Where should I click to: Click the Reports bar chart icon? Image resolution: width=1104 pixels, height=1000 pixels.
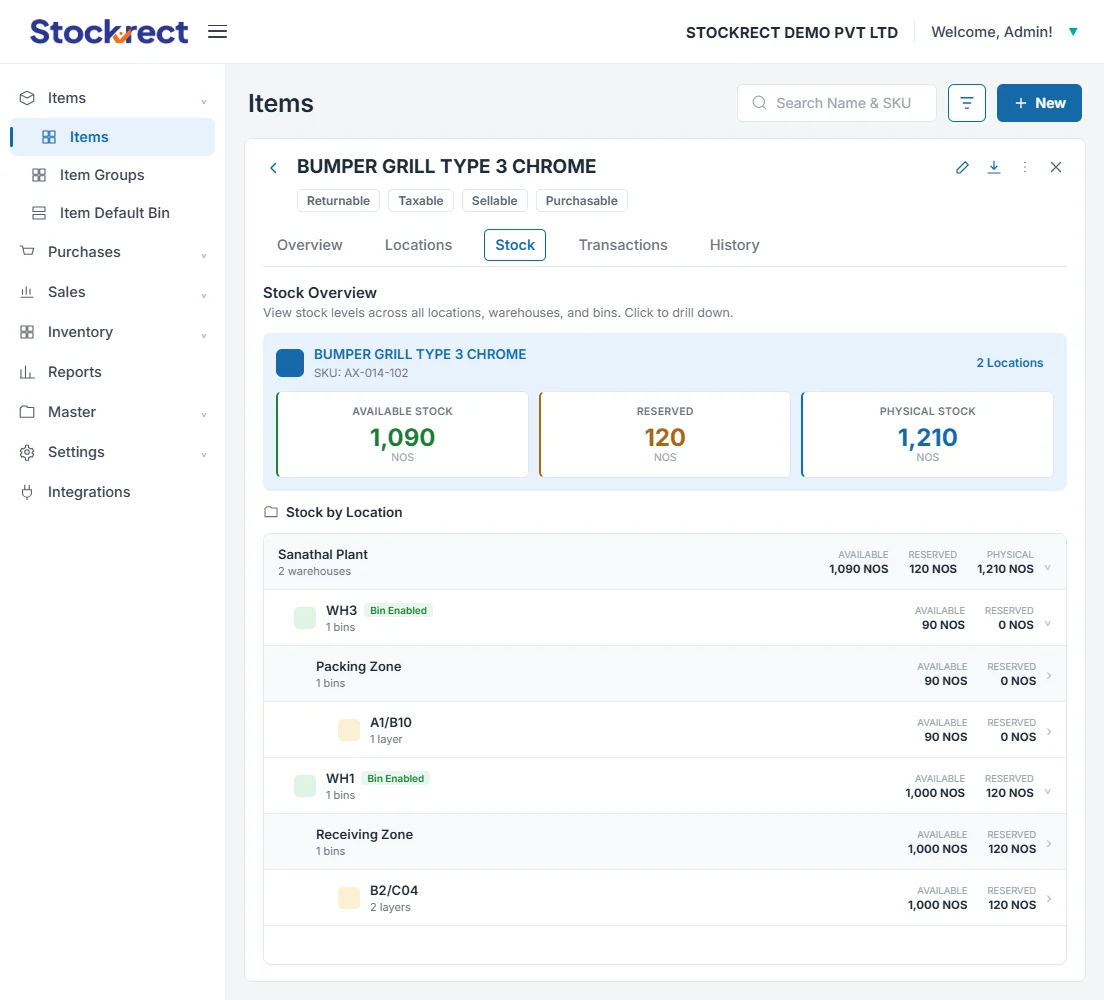[27, 372]
